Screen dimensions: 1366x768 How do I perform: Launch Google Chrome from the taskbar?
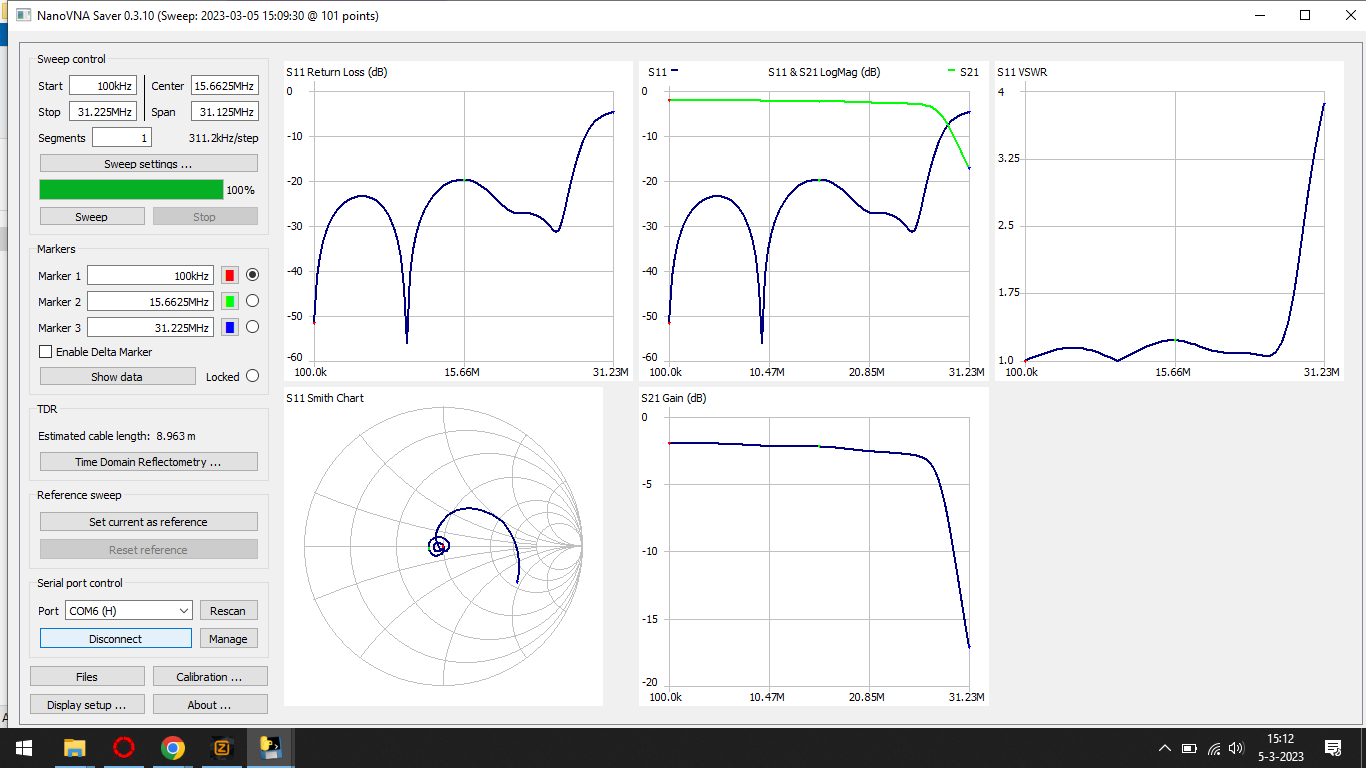pyautogui.click(x=173, y=747)
